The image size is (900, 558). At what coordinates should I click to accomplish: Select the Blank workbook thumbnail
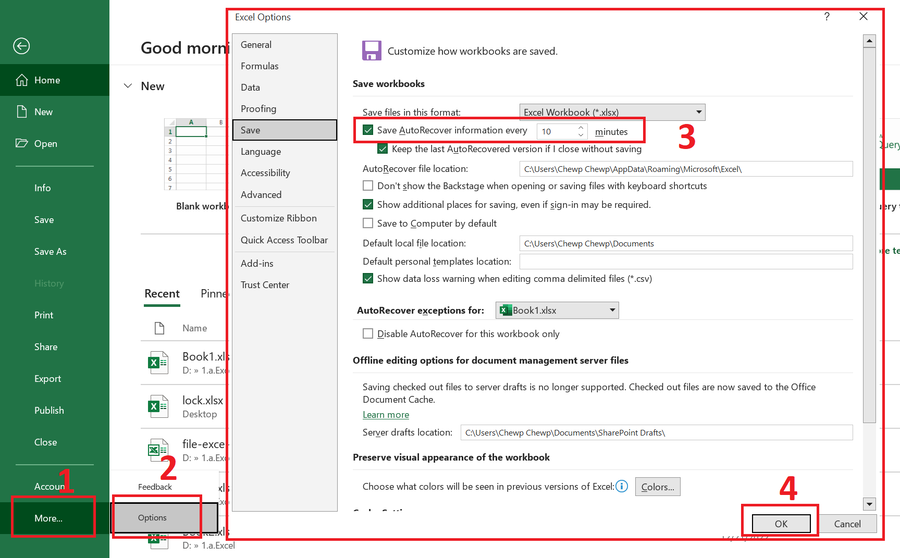point(195,154)
